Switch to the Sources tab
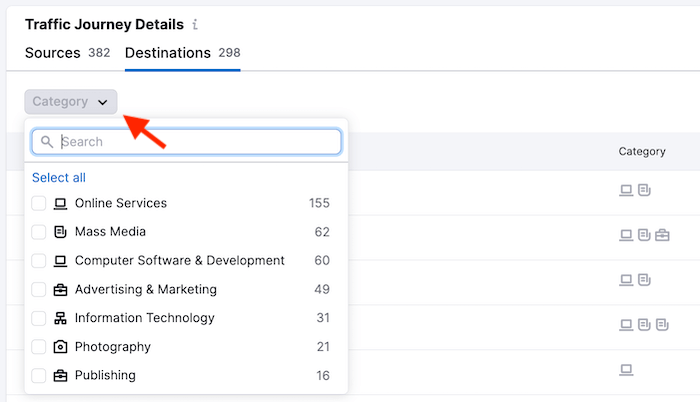The height and width of the screenshot is (402, 700). coord(67,53)
